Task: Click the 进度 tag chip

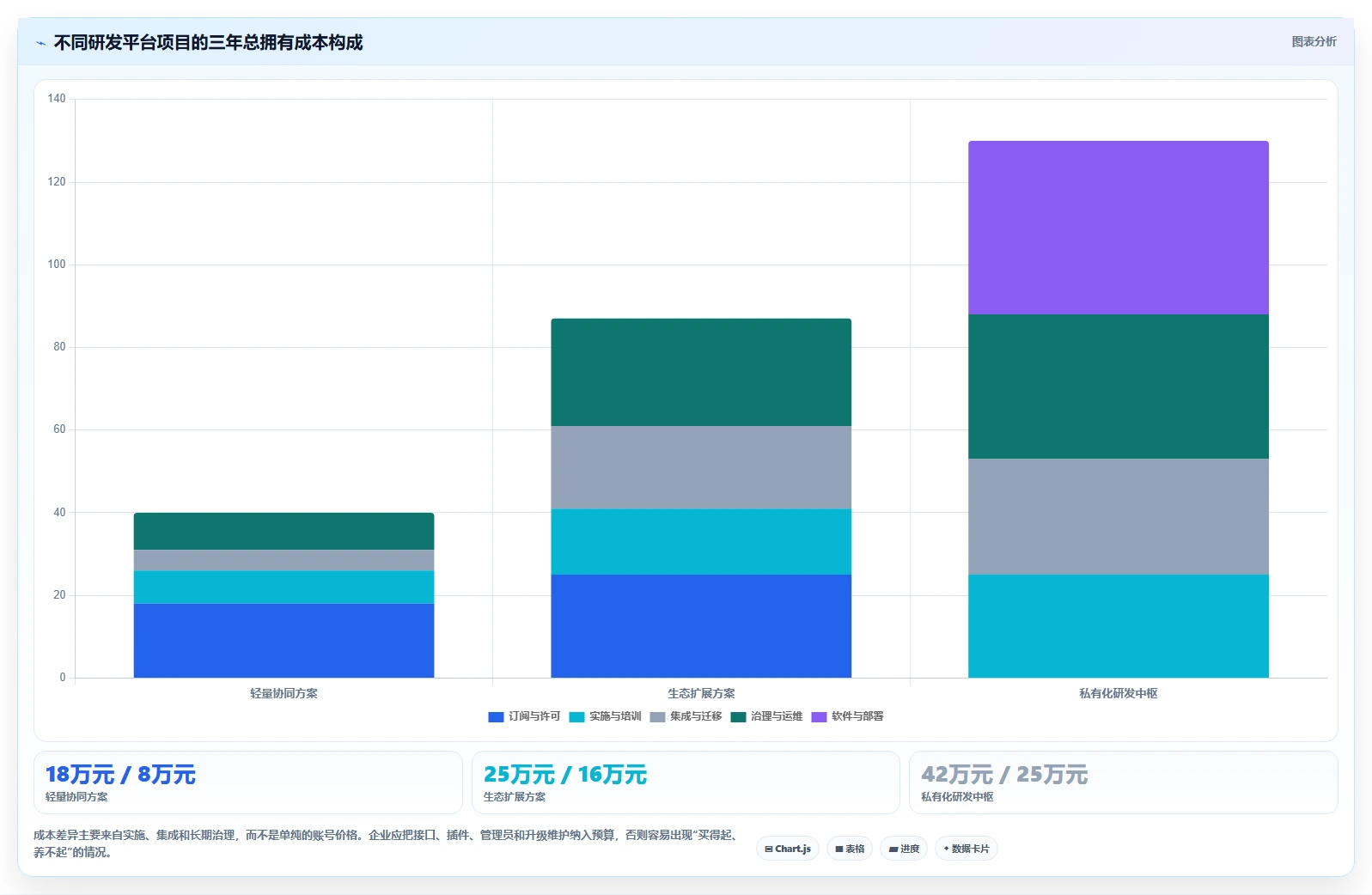Action: [904, 849]
